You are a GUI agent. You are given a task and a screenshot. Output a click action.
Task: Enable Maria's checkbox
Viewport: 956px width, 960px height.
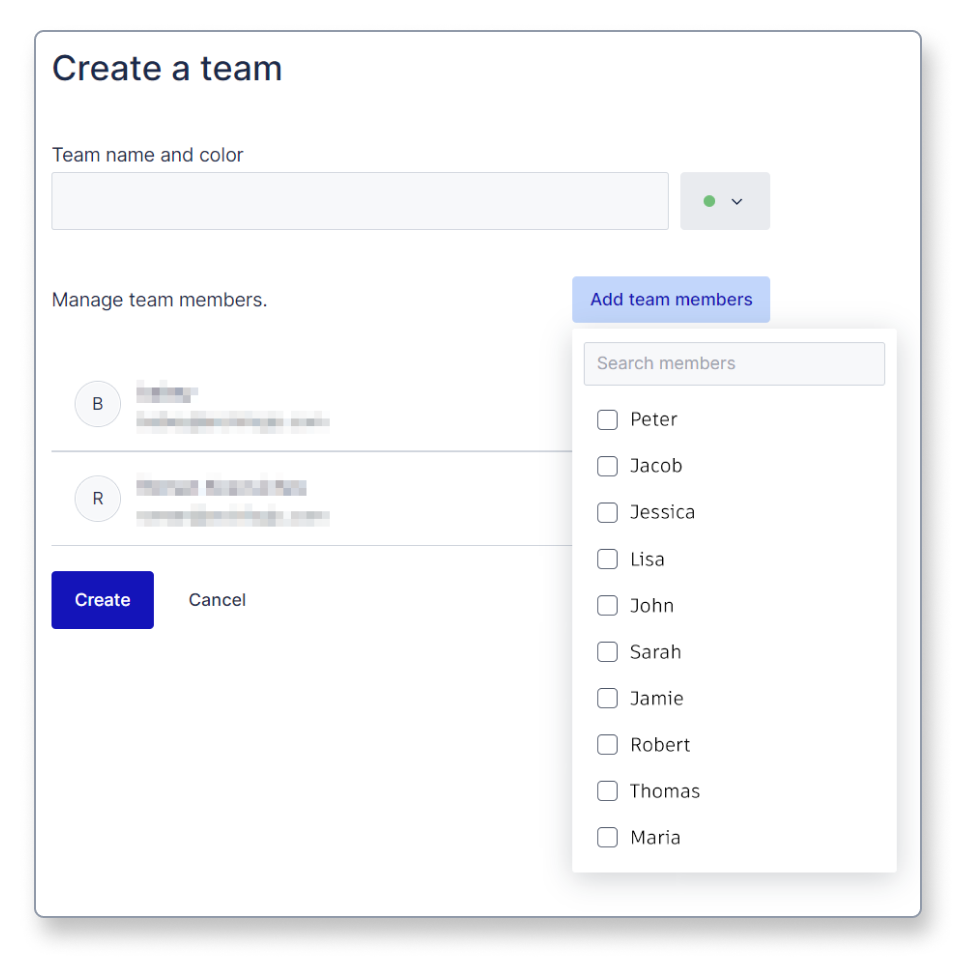click(x=607, y=837)
